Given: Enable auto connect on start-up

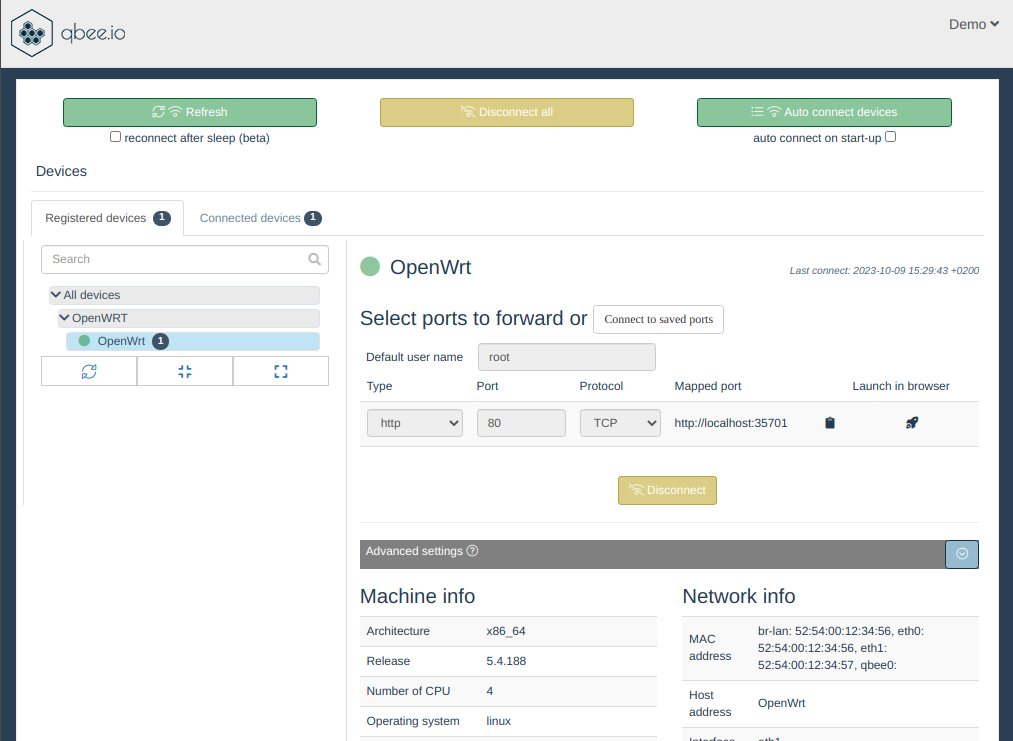Looking at the screenshot, I should point(890,137).
